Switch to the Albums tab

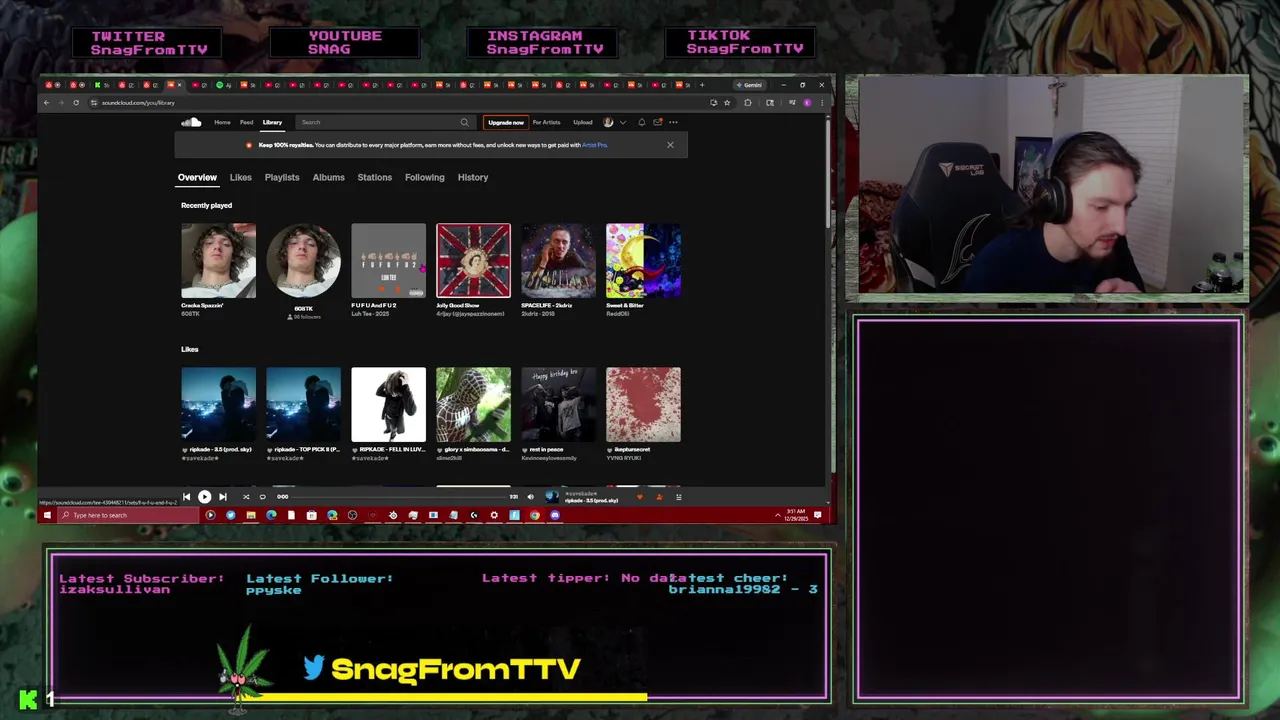click(x=328, y=177)
